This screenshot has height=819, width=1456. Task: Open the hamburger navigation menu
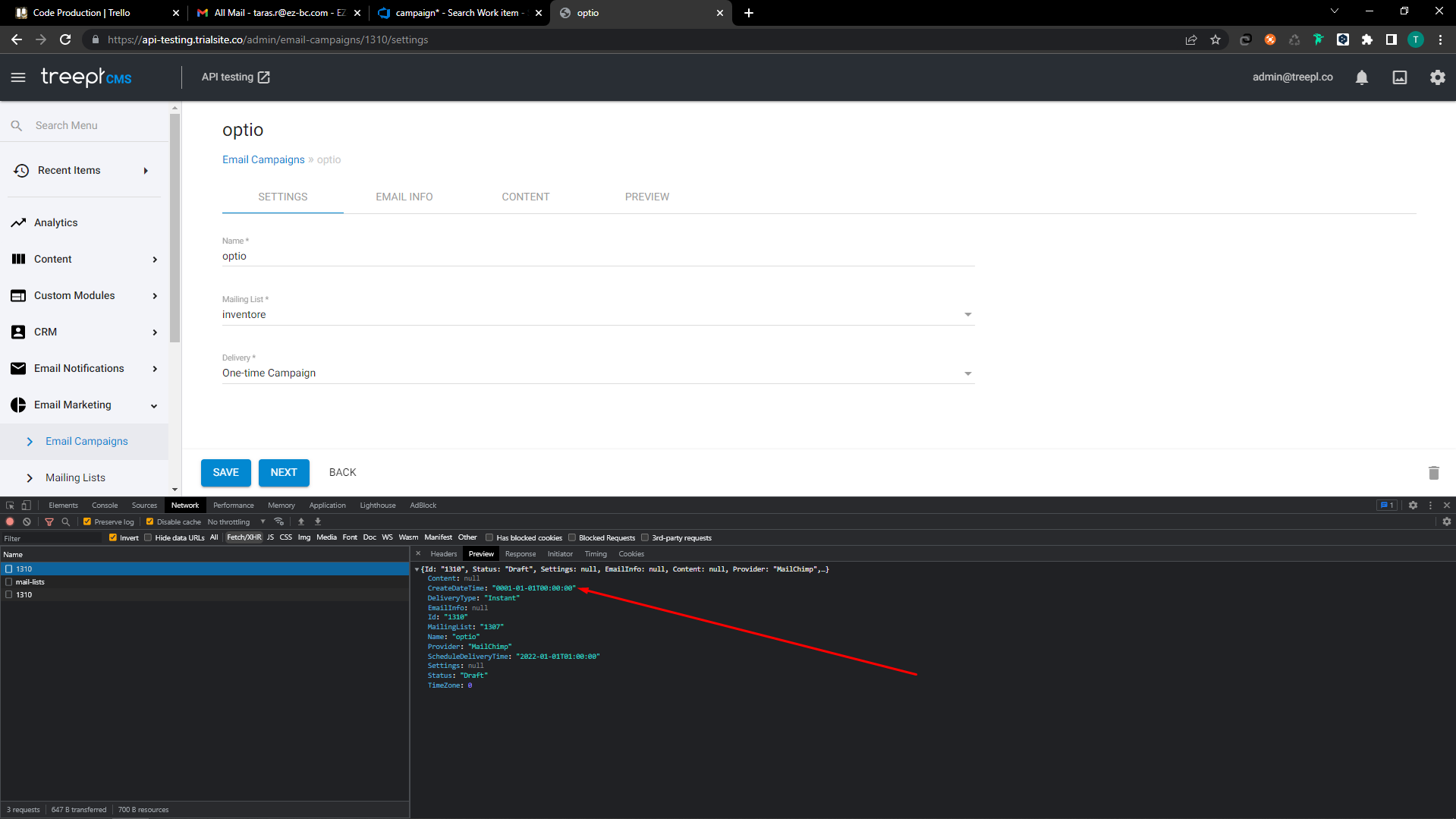click(18, 77)
